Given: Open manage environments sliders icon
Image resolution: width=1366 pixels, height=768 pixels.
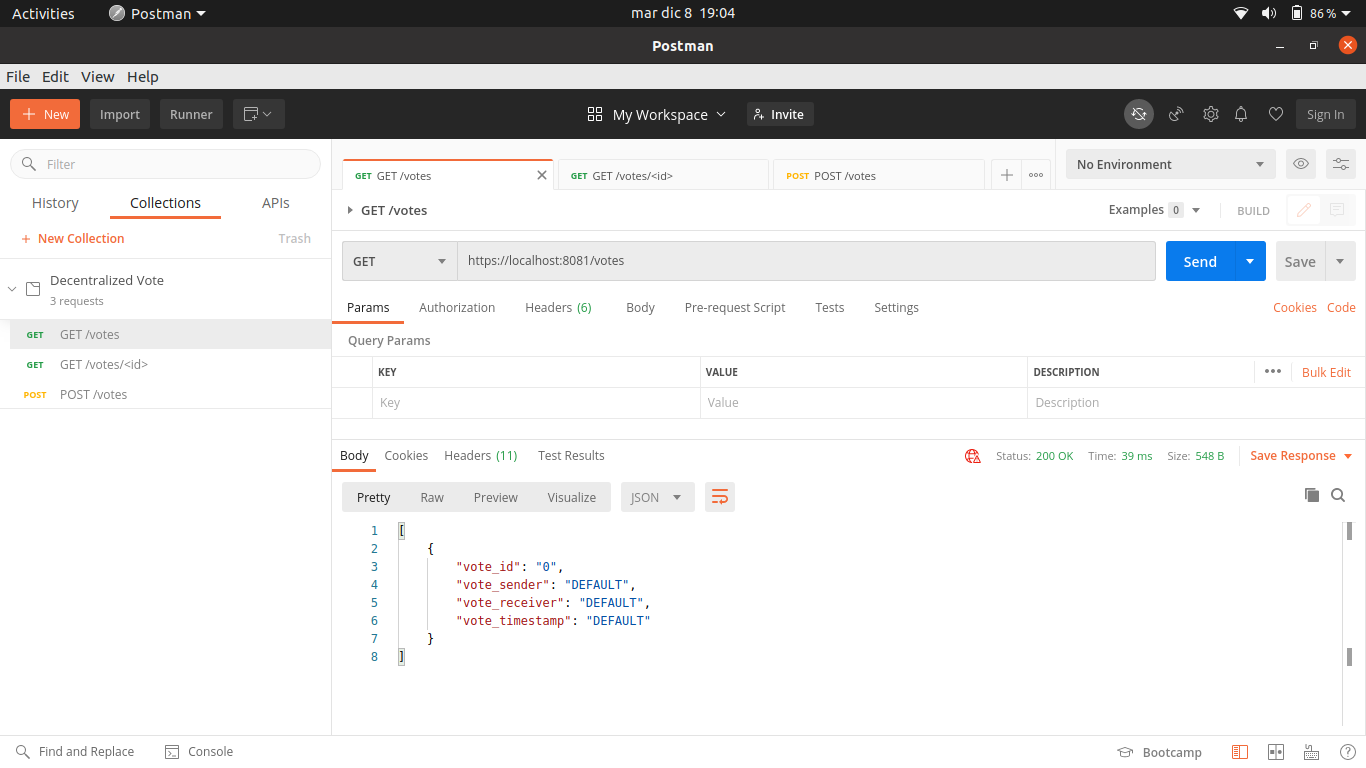Looking at the screenshot, I should (x=1341, y=164).
